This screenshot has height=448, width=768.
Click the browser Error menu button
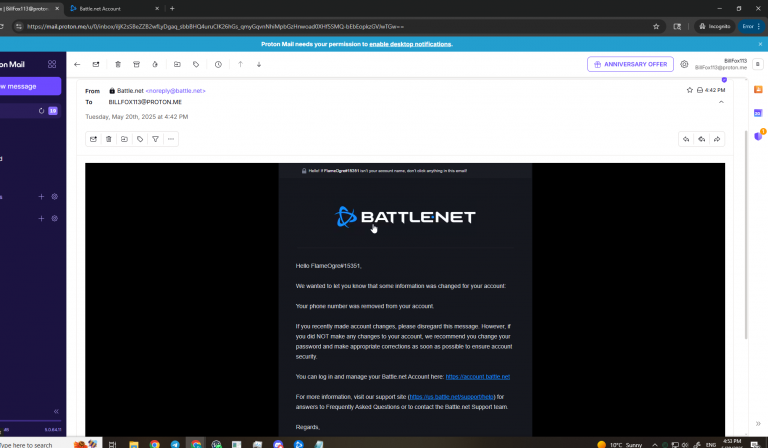tap(750, 26)
